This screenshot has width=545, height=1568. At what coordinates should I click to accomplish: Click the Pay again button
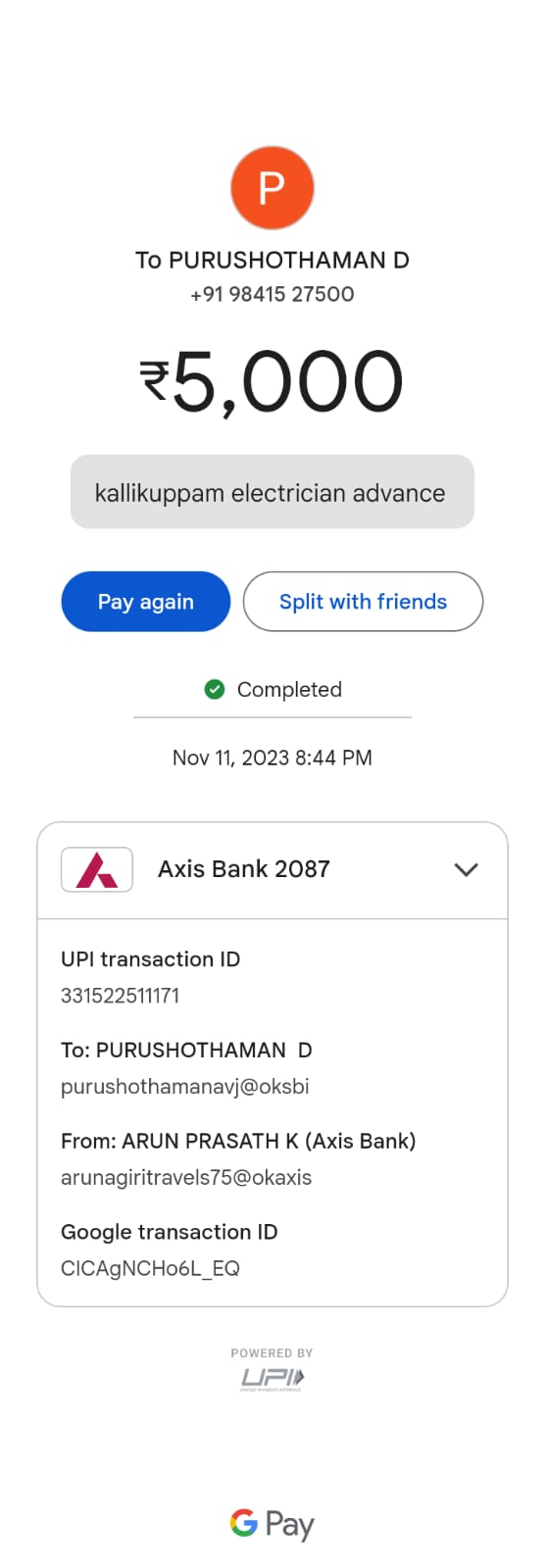(146, 602)
